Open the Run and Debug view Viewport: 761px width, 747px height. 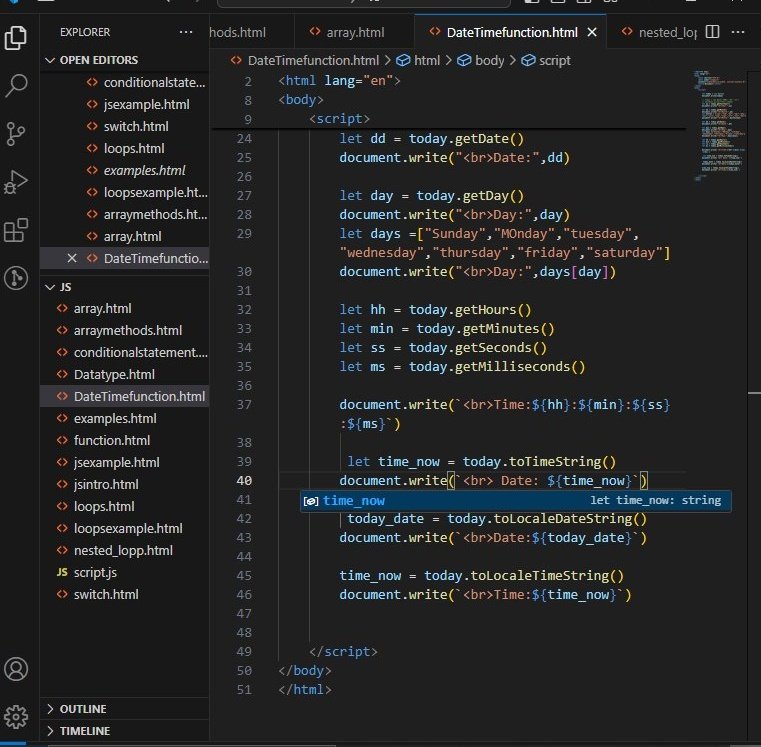16,182
